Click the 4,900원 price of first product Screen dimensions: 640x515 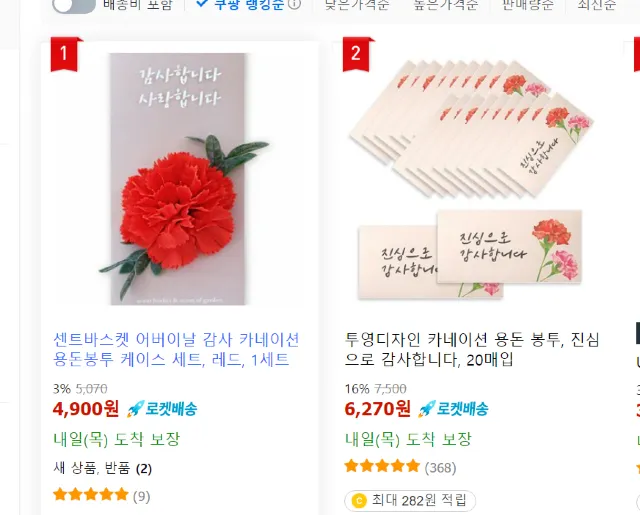(86, 408)
